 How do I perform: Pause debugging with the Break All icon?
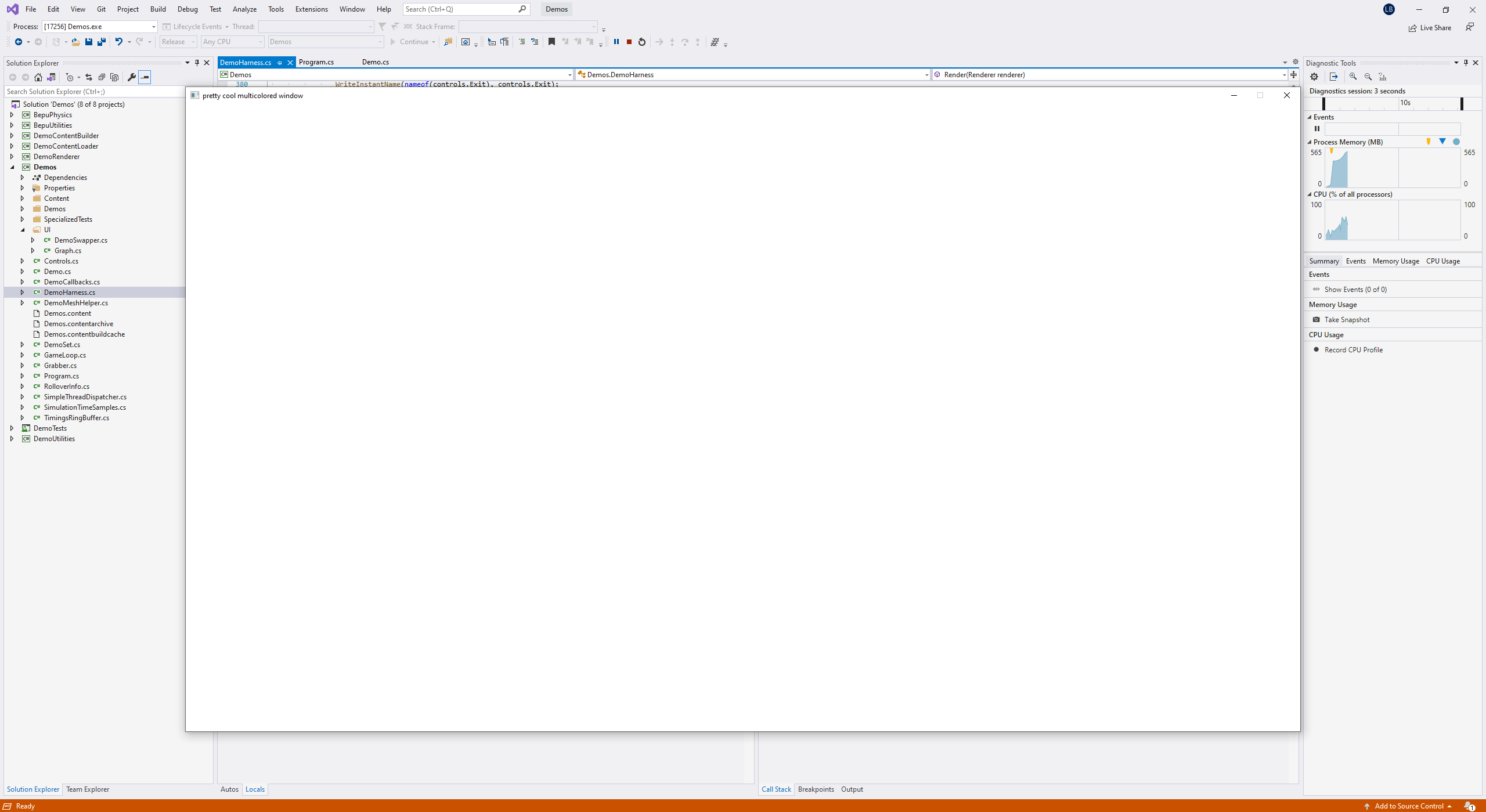[x=616, y=41]
